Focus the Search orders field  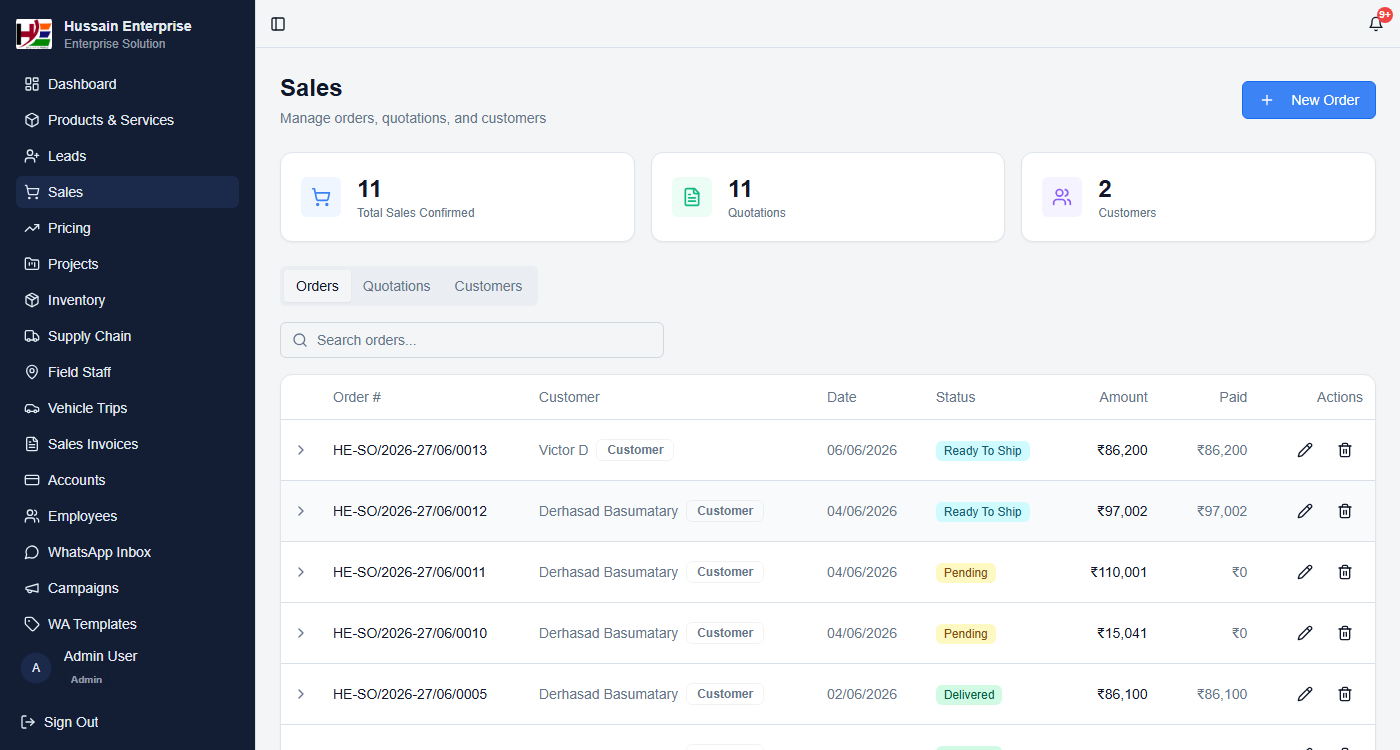(472, 340)
